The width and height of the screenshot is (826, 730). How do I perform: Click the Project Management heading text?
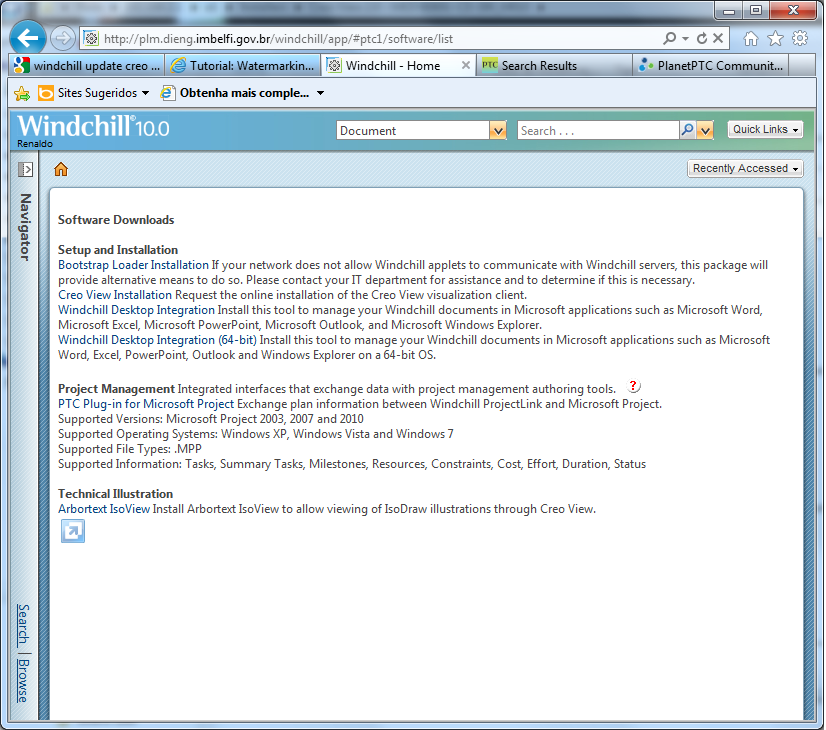pyautogui.click(x=116, y=389)
